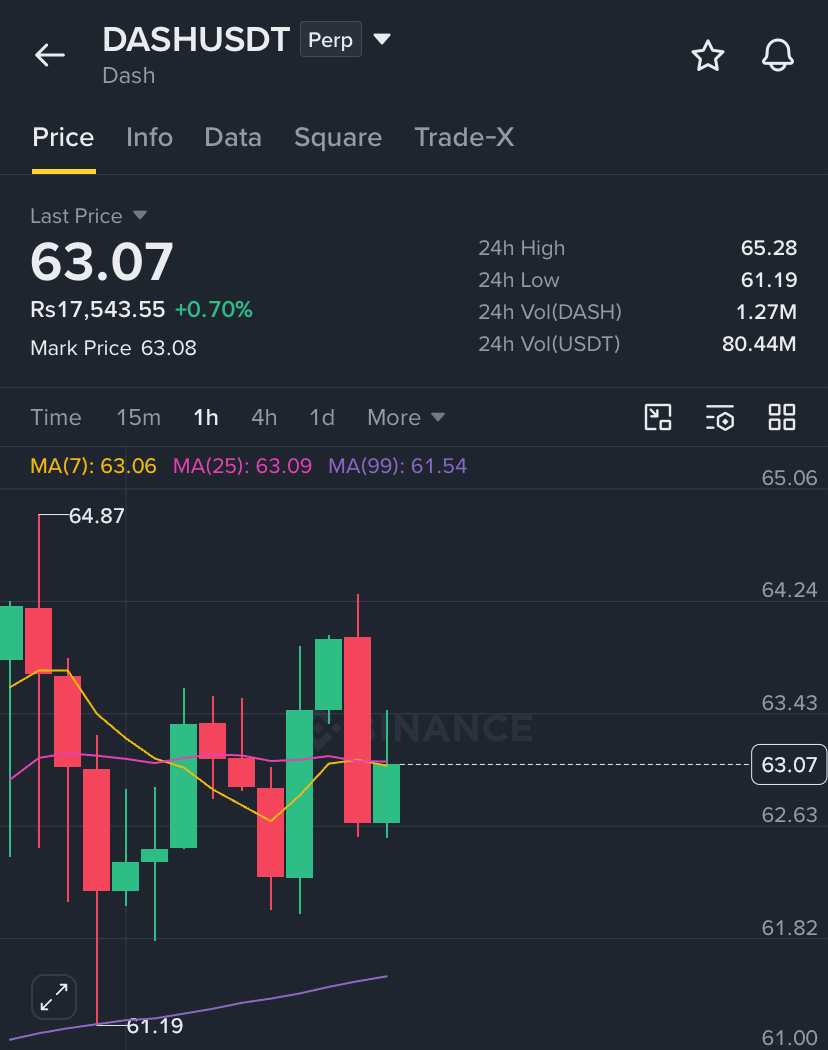Viewport: 828px width, 1050px height.
Task: Open the DASHUSDT pair dropdown arrow
Action: [x=382, y=39]
